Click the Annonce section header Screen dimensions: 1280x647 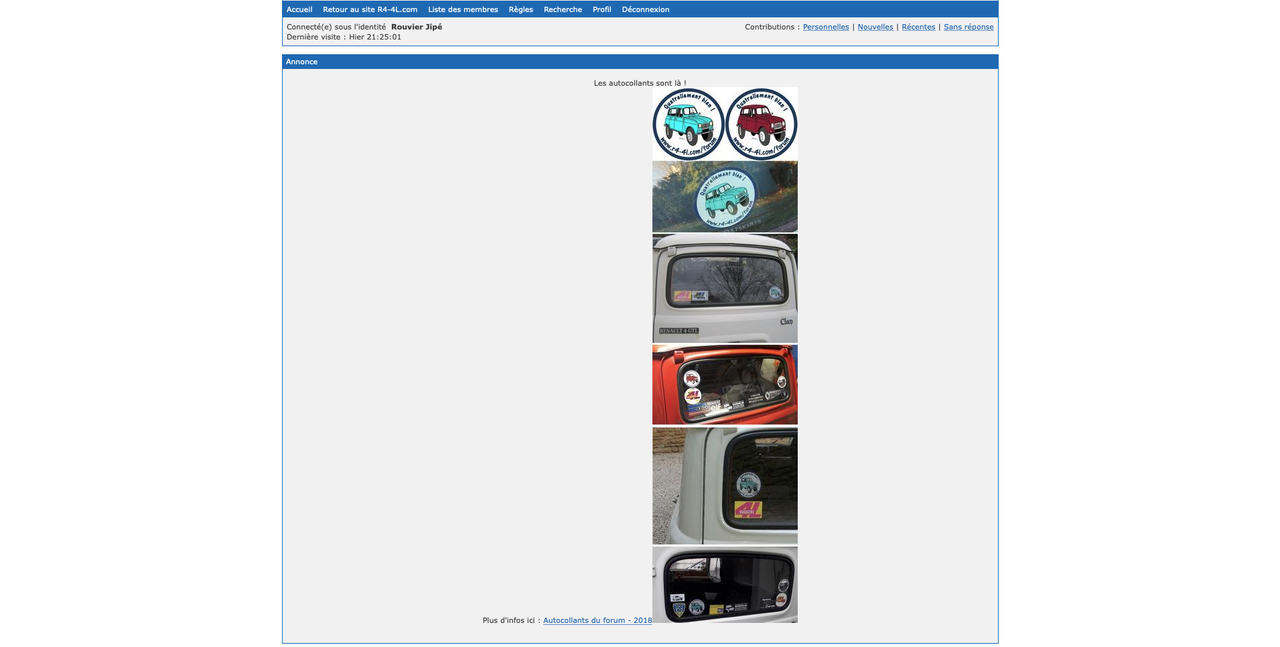click(640, 62)
